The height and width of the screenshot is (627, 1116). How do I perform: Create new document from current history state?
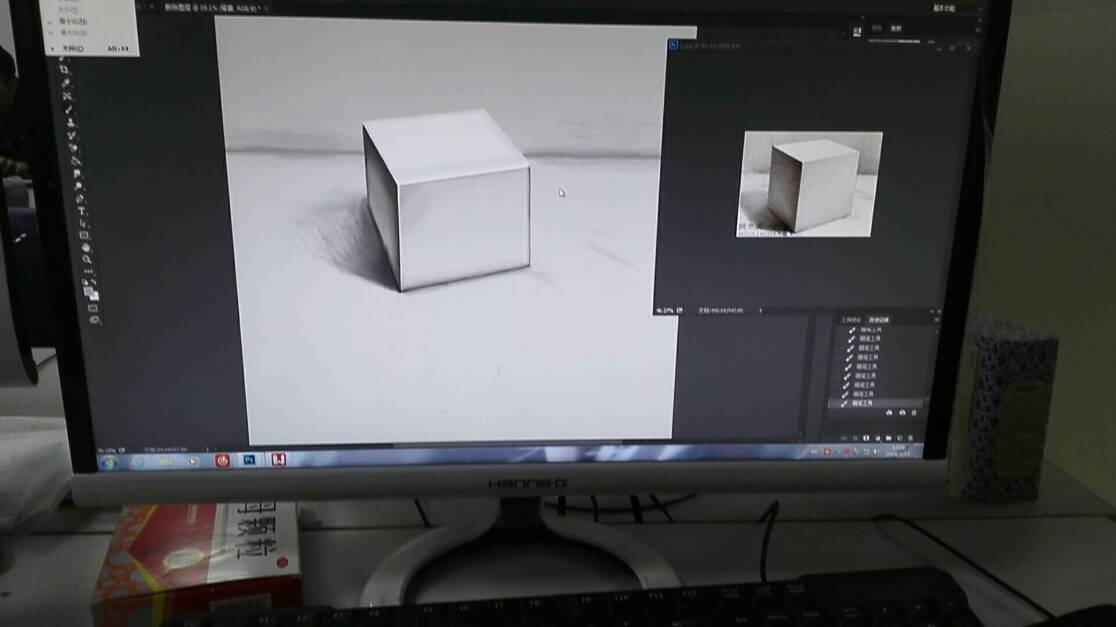tap(889, 413)
